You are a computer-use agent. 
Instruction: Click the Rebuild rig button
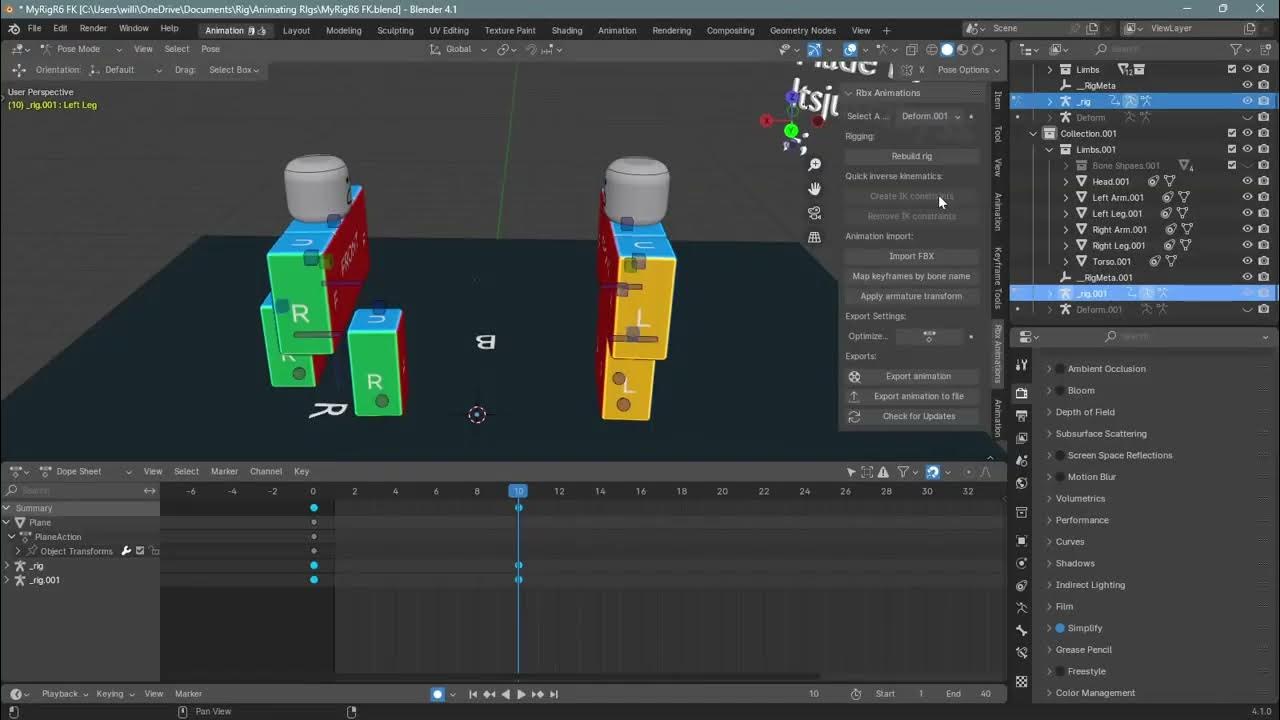911,156
